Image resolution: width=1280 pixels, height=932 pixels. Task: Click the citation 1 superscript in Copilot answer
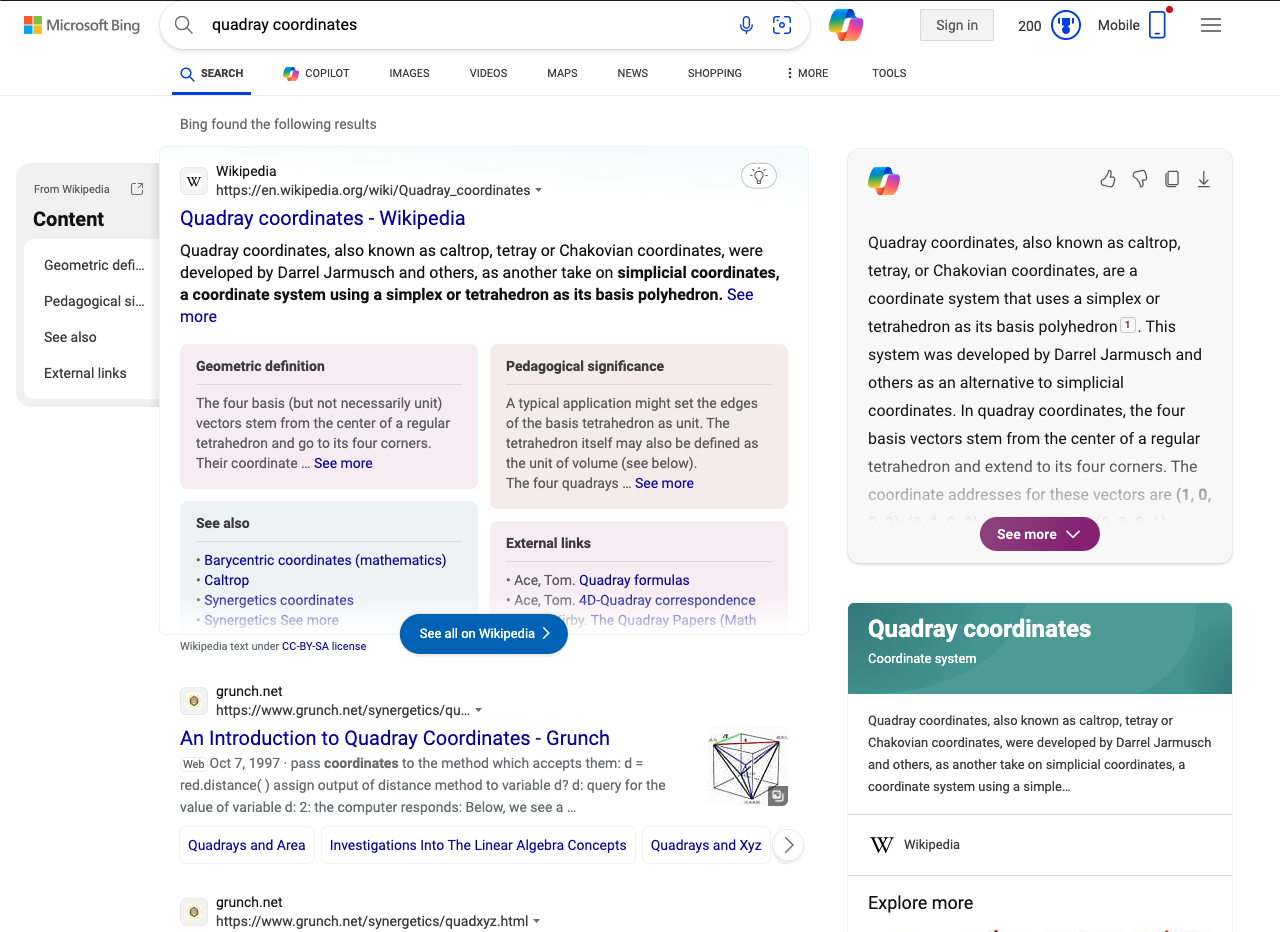pyautogui.click(x=1128, y=325)
